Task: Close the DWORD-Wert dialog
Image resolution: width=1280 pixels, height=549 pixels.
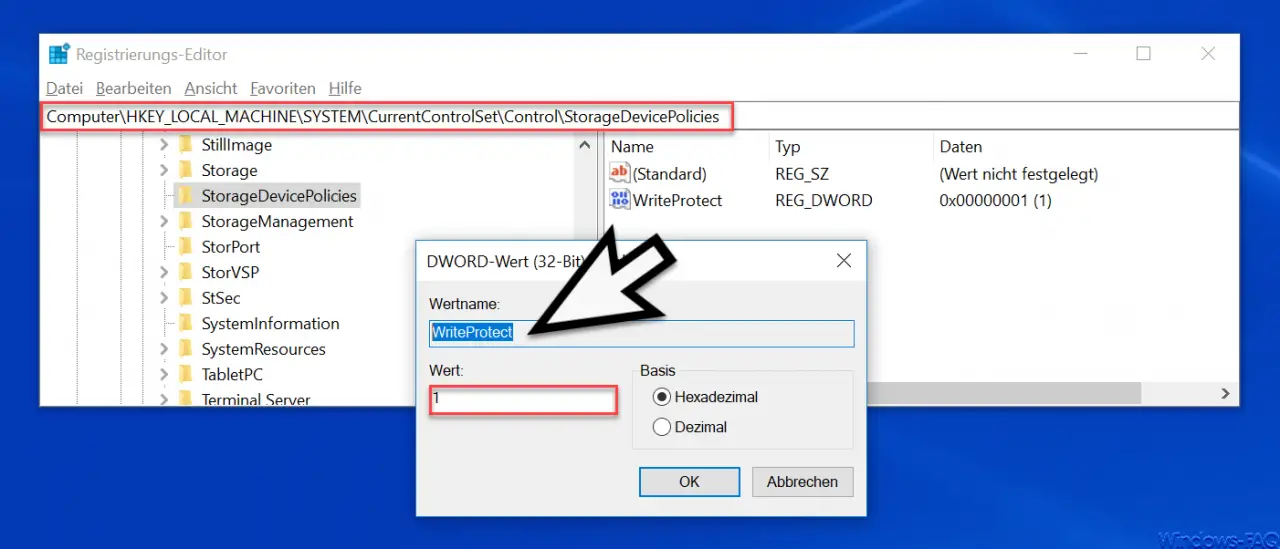Action: tap(843, 261)
